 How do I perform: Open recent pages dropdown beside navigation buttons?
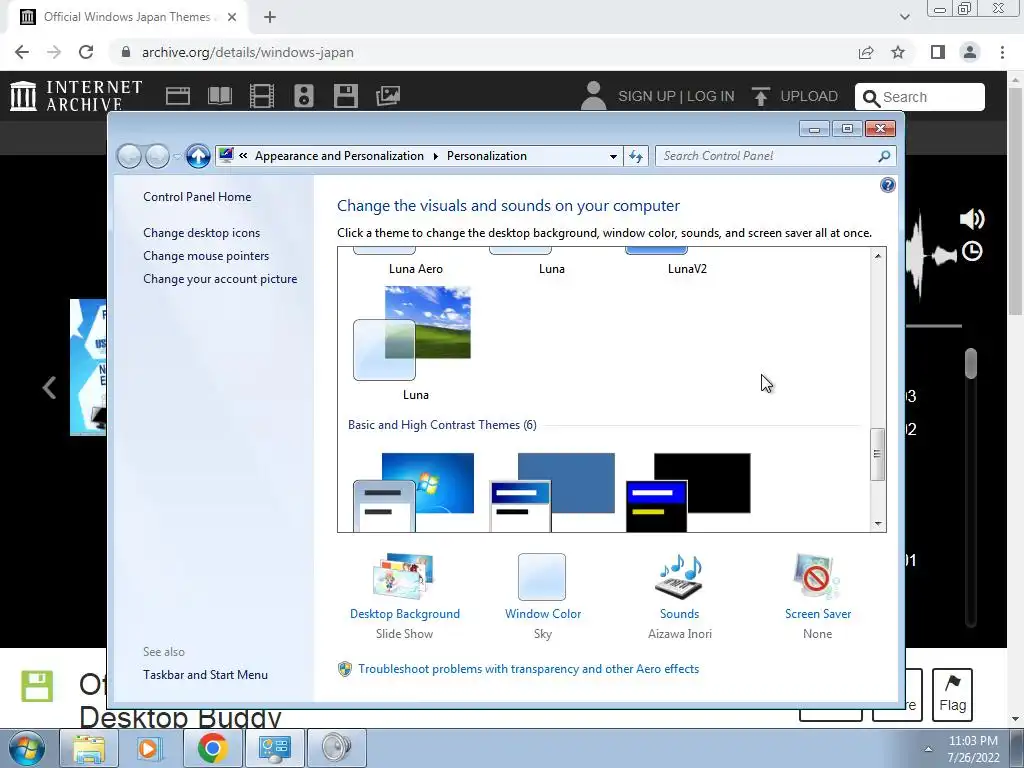[x=176, y=157]
